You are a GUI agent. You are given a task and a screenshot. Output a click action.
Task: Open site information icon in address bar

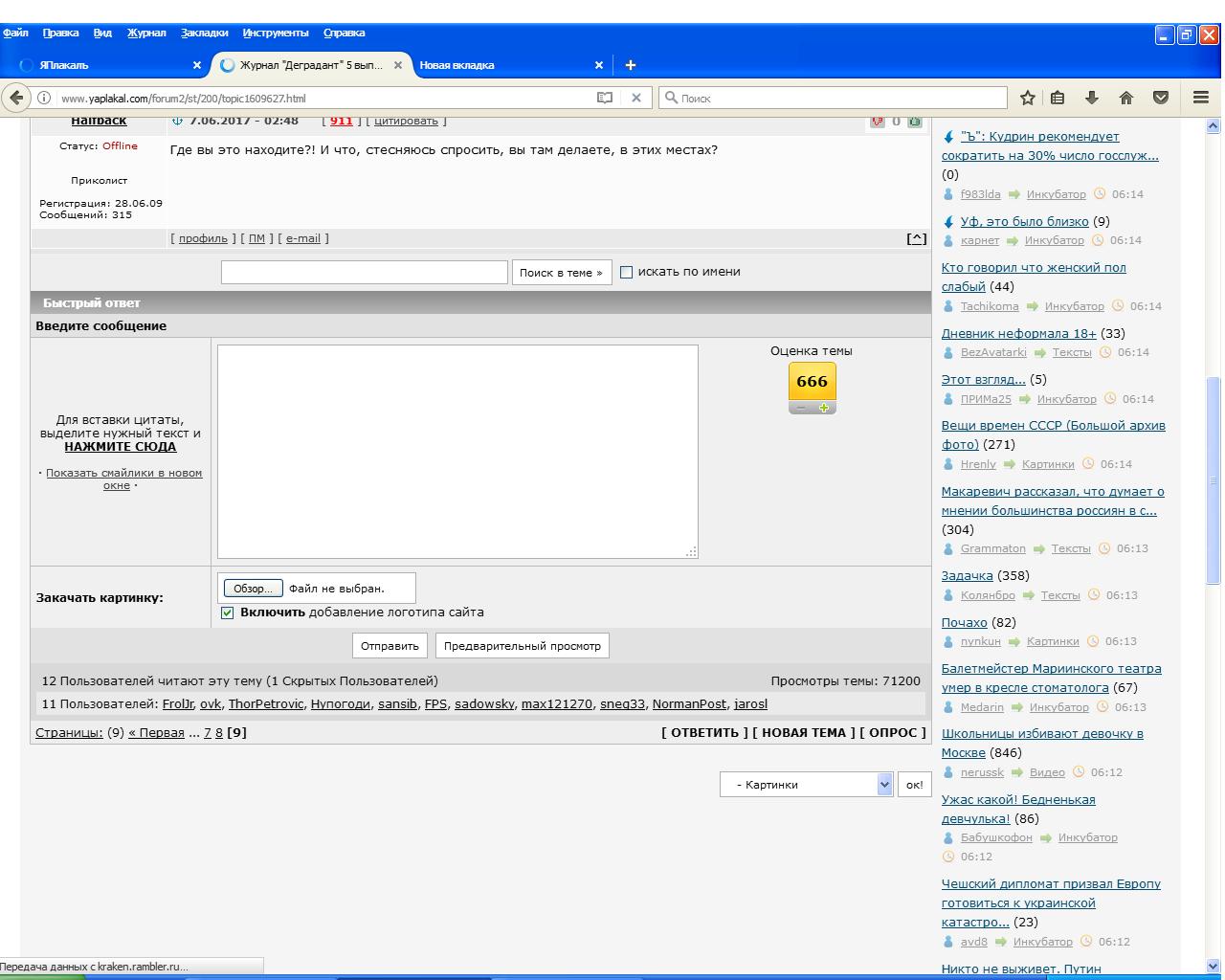click(x=44, y=98)
